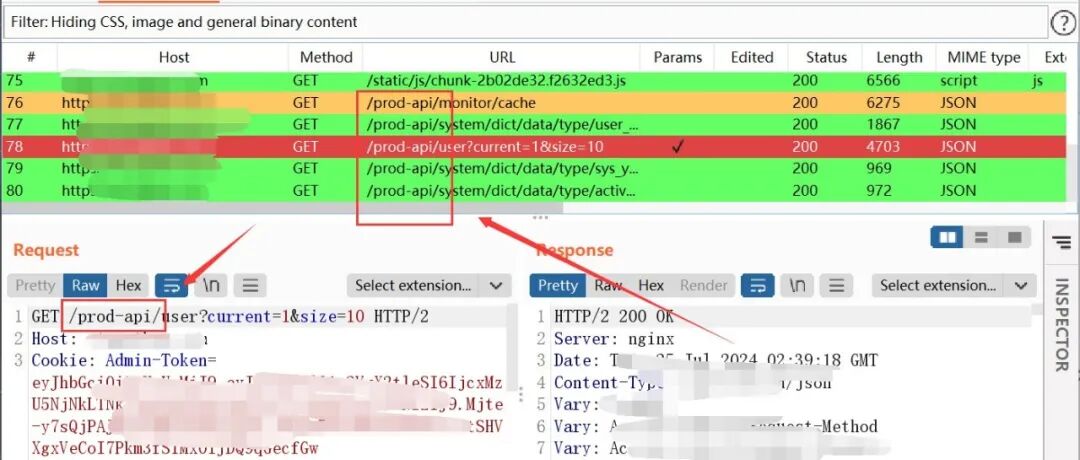Click the script MIME type cell
The height and width of the screenshot is (460, 1080).
(x=959, y=81)
